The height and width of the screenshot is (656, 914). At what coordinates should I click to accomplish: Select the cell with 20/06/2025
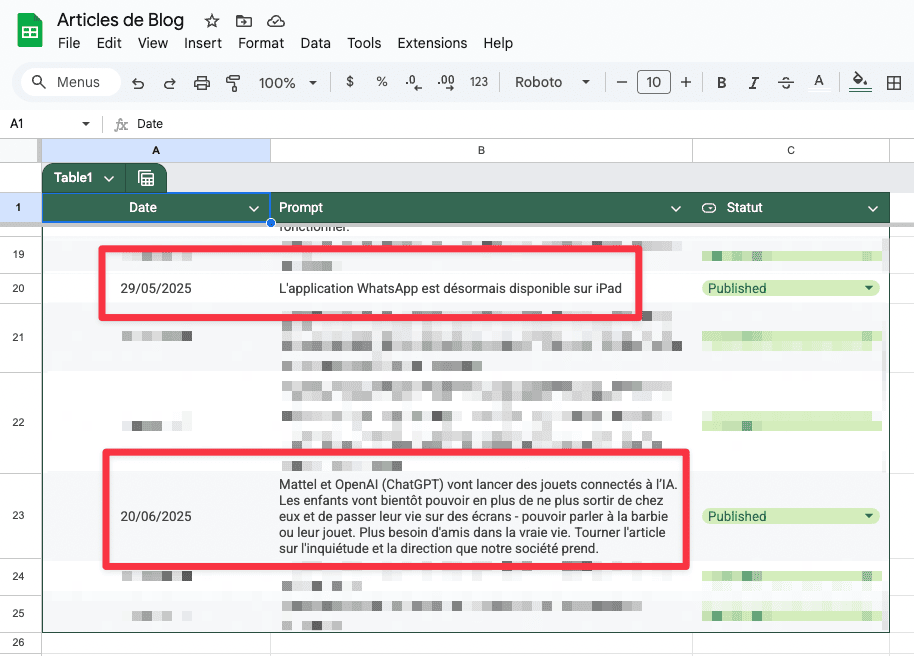click(156, 516)
